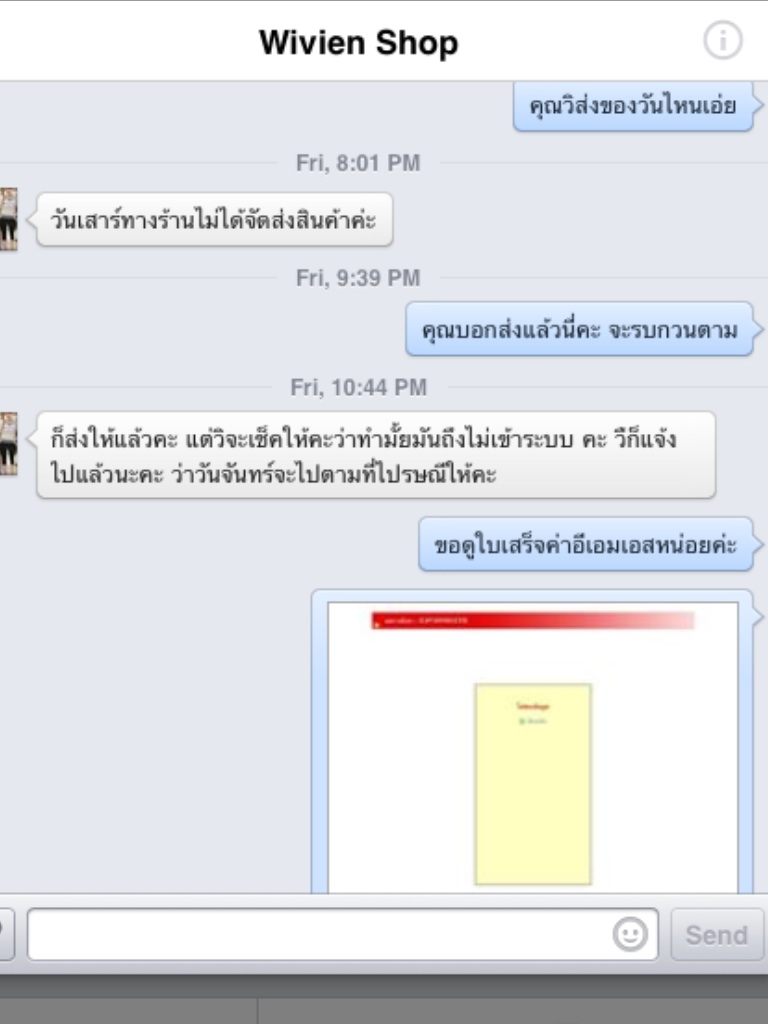Click the yellow receipt in the attached image
Viewport: 768px width, 1024px height.
pyautogui.click(x=533, y=784)
